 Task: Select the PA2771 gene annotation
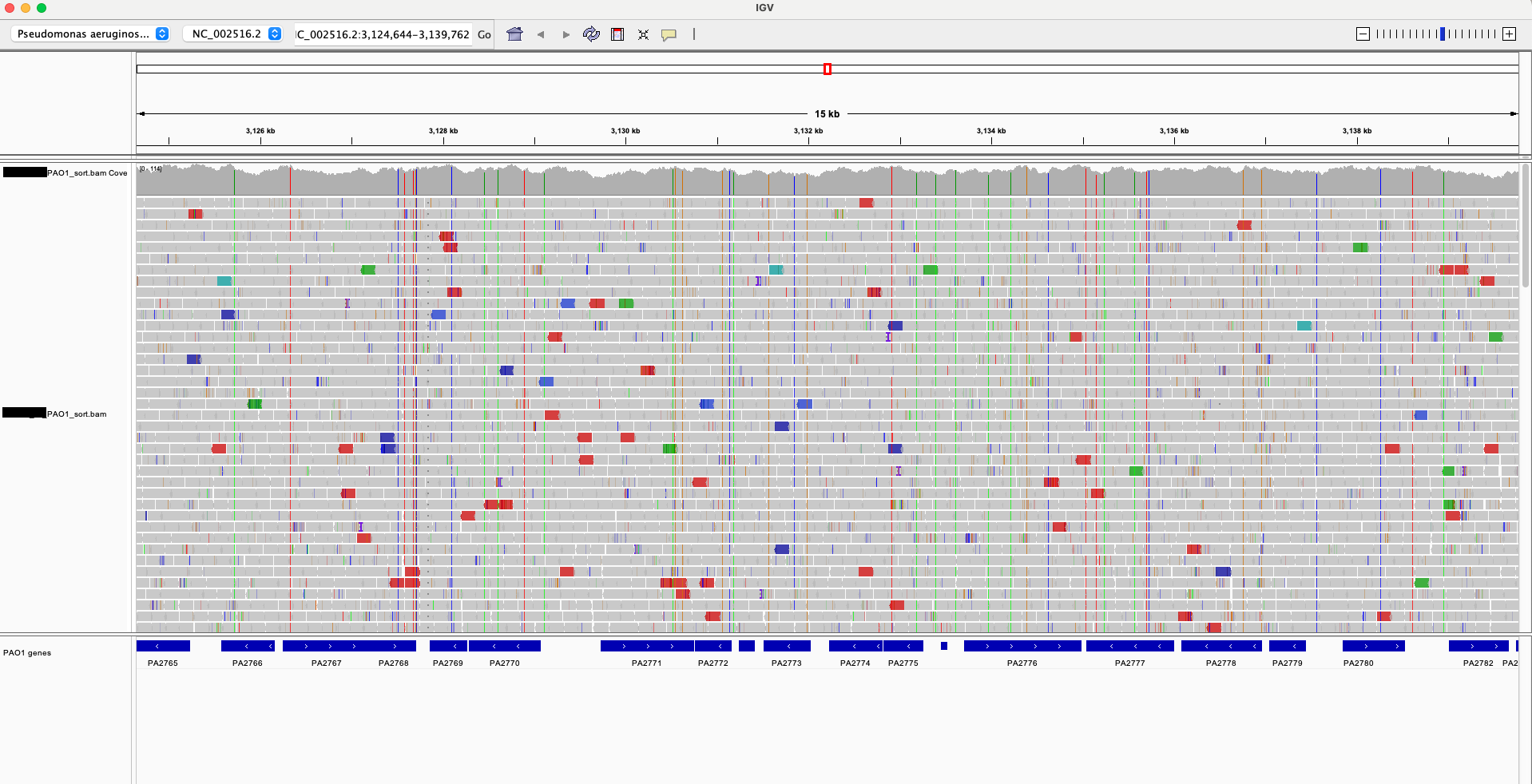(x=647, y=646)
